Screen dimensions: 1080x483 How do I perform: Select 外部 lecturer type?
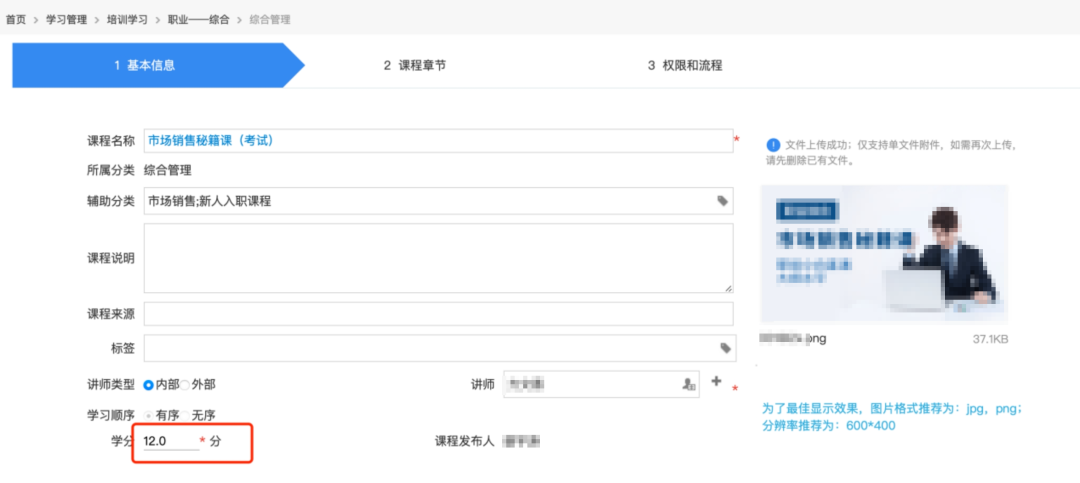coord(185,384)
